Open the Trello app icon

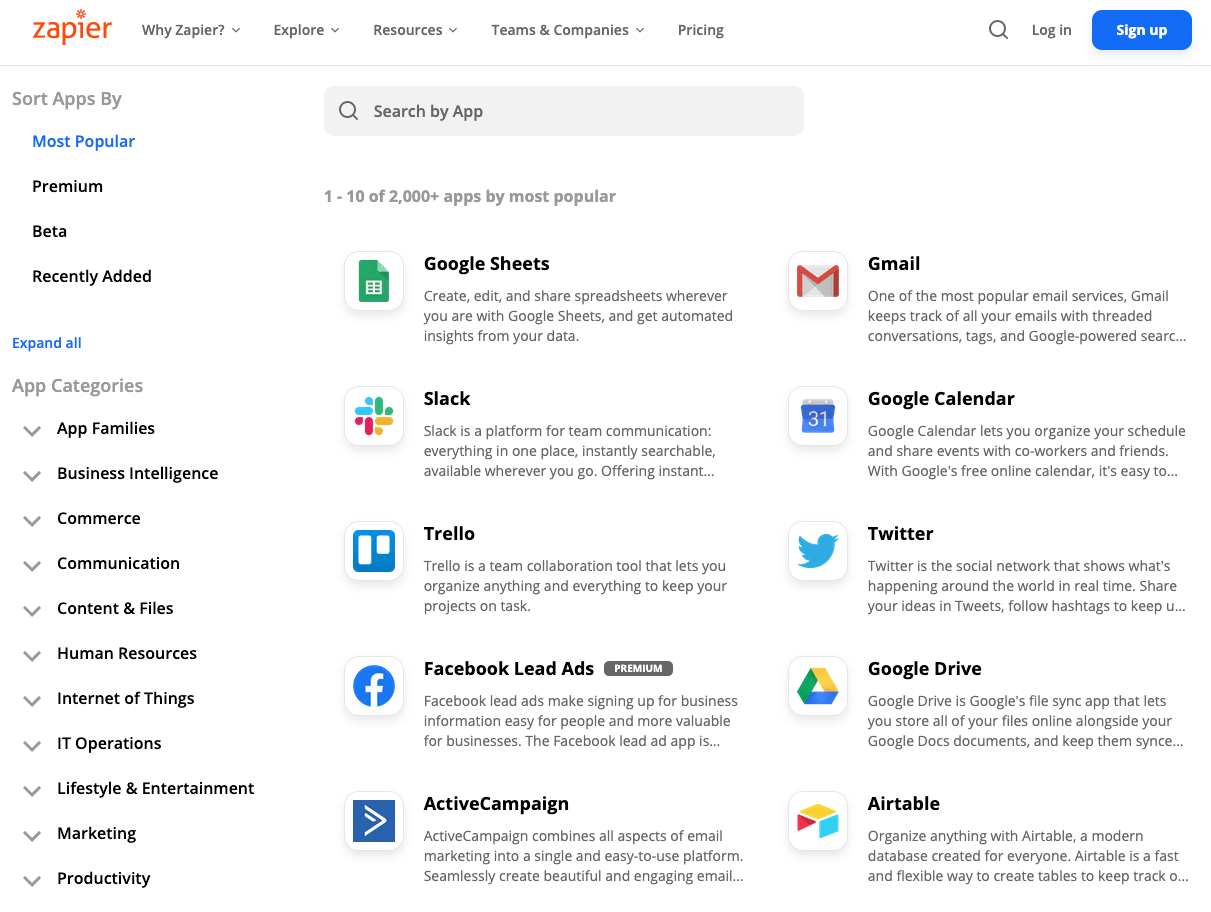tap(374, 551)
